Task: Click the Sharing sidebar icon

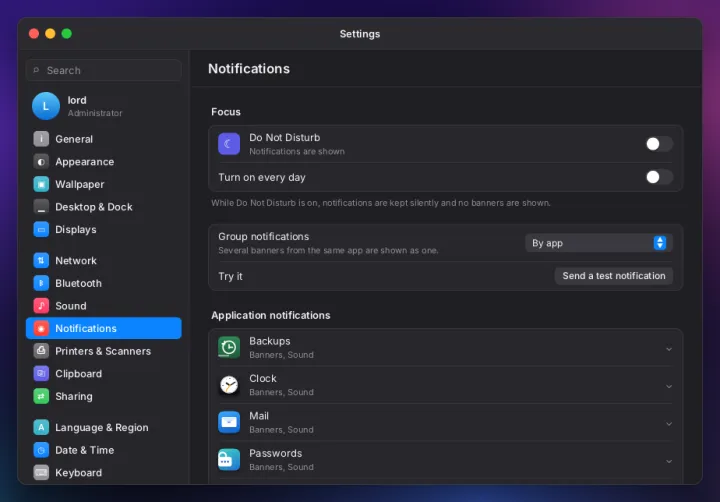Action: [x=41, y=396]
